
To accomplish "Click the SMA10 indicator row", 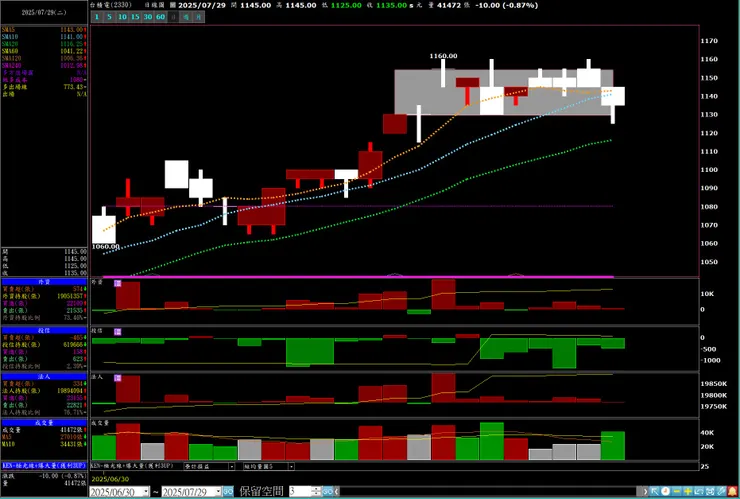I will point(44,37).
